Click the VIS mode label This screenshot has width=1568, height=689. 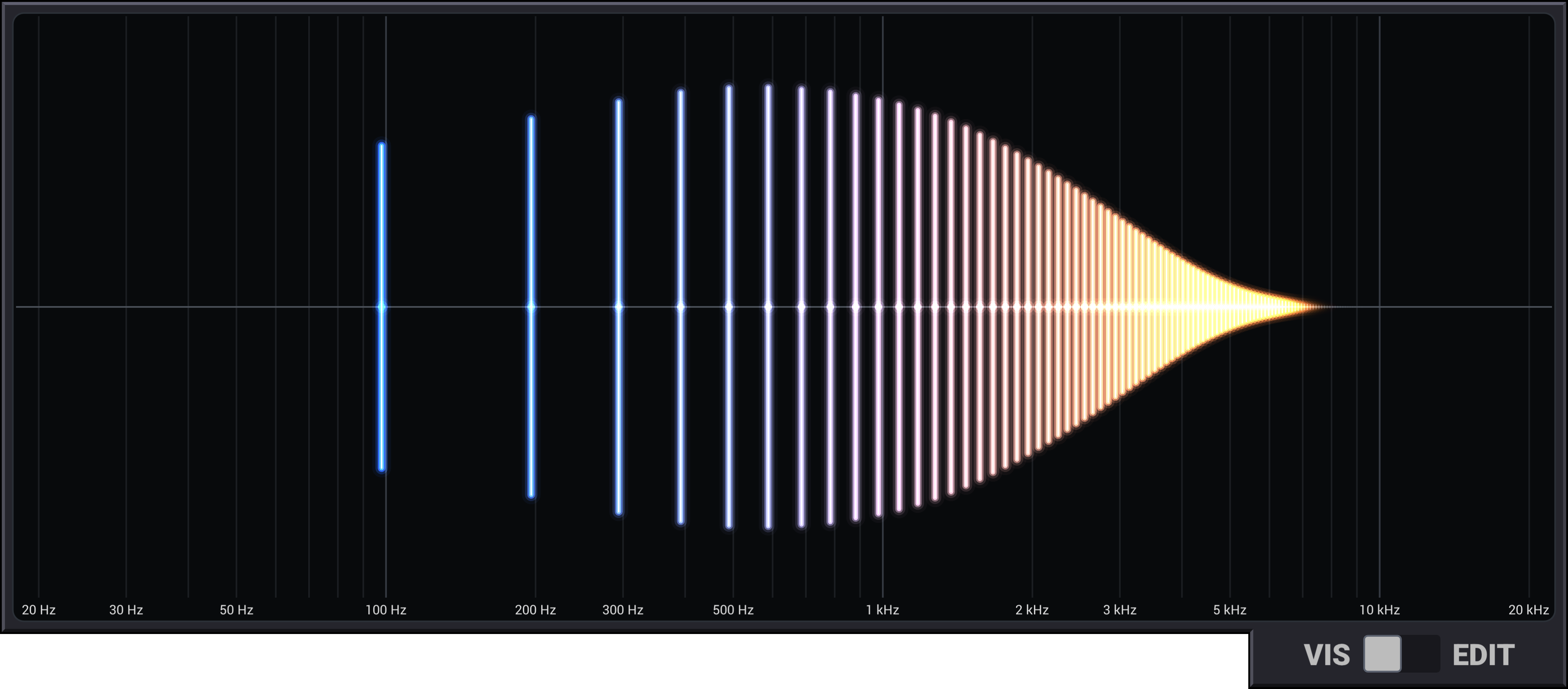[1327, 655]
